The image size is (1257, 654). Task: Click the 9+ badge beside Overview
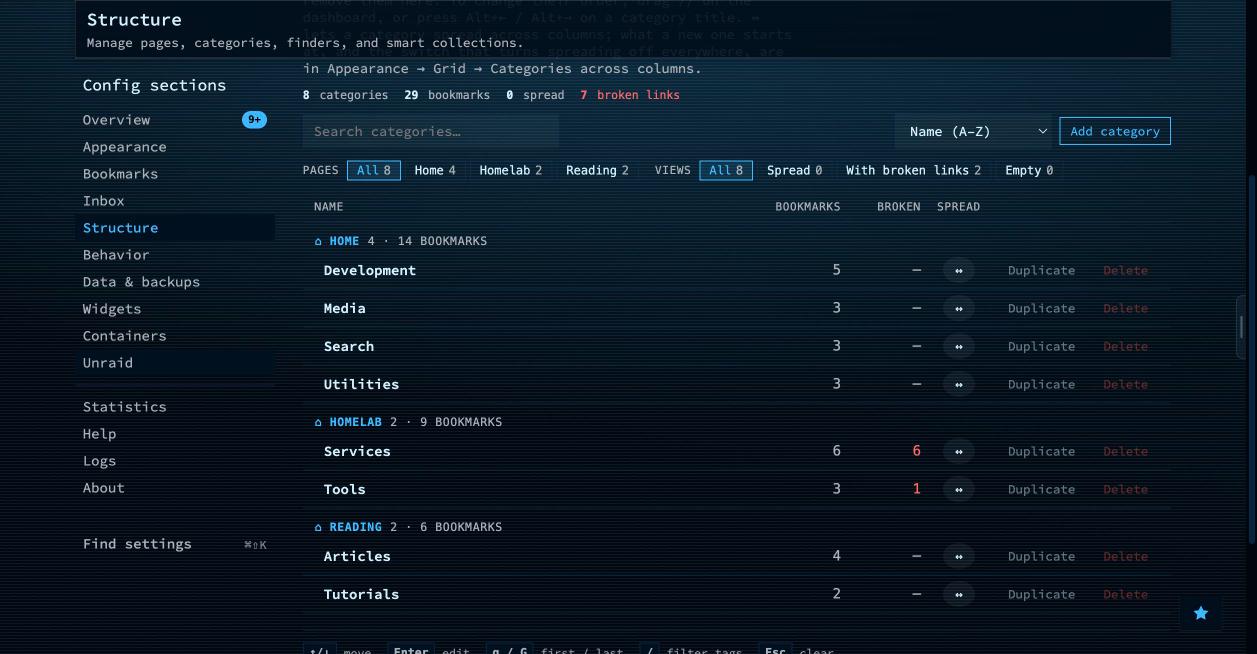254,120
